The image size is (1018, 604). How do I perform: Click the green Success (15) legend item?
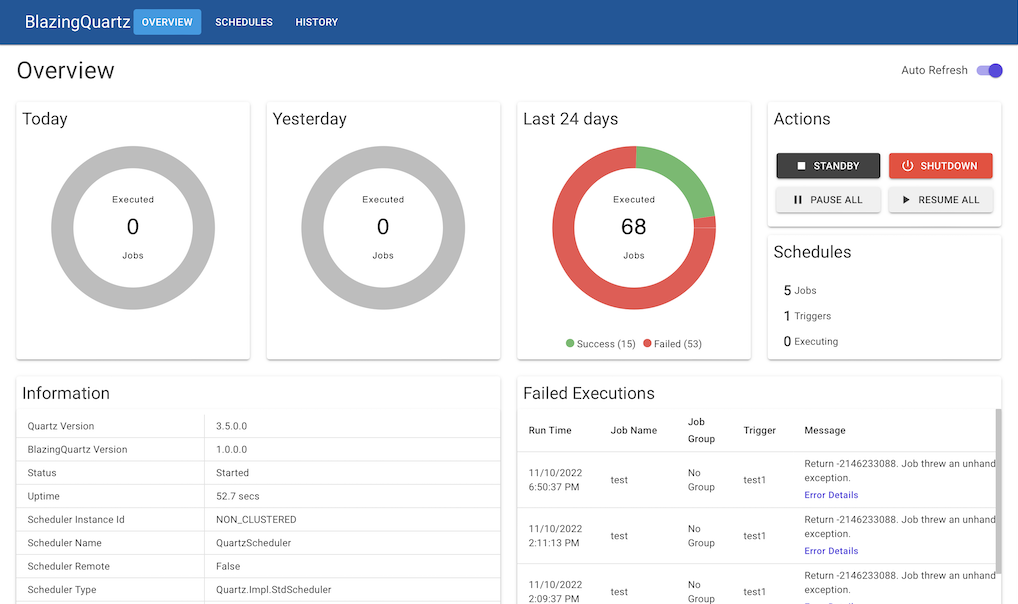click(x=601, y=344)
